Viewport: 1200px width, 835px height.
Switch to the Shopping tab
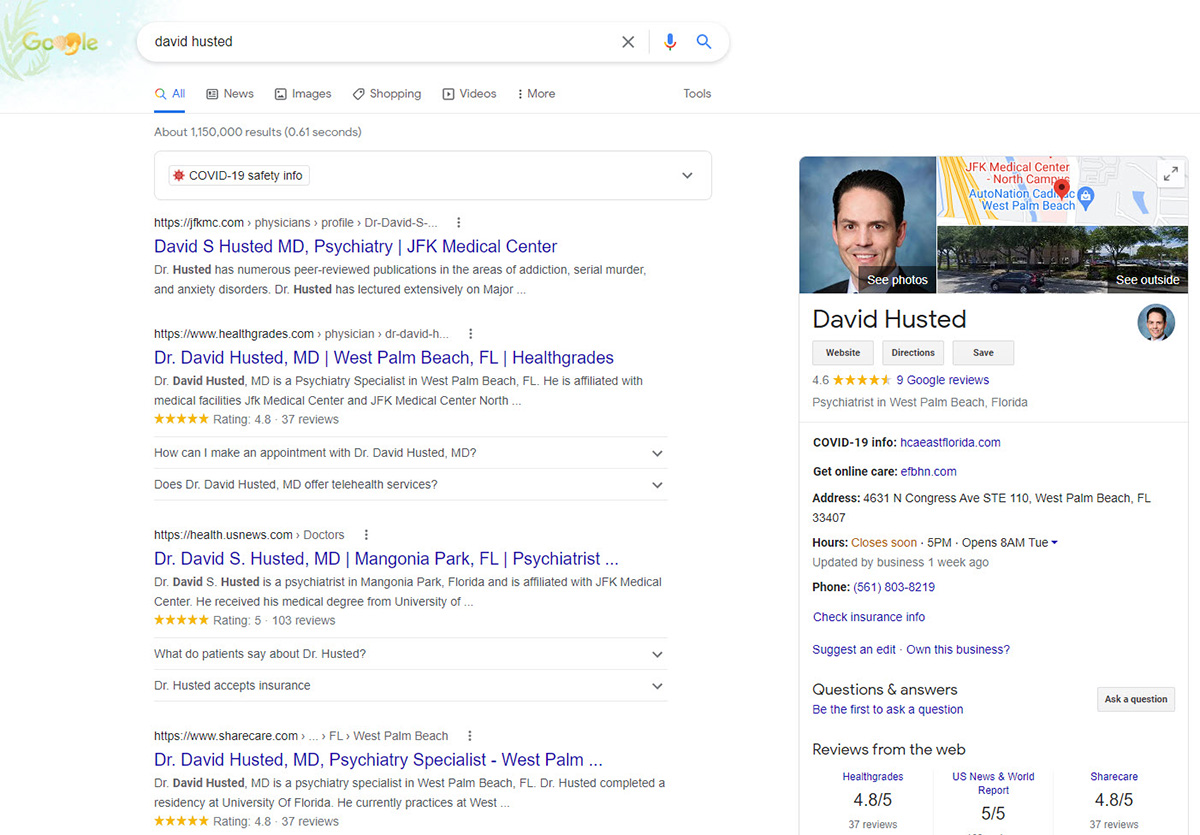tap(387, 94)
